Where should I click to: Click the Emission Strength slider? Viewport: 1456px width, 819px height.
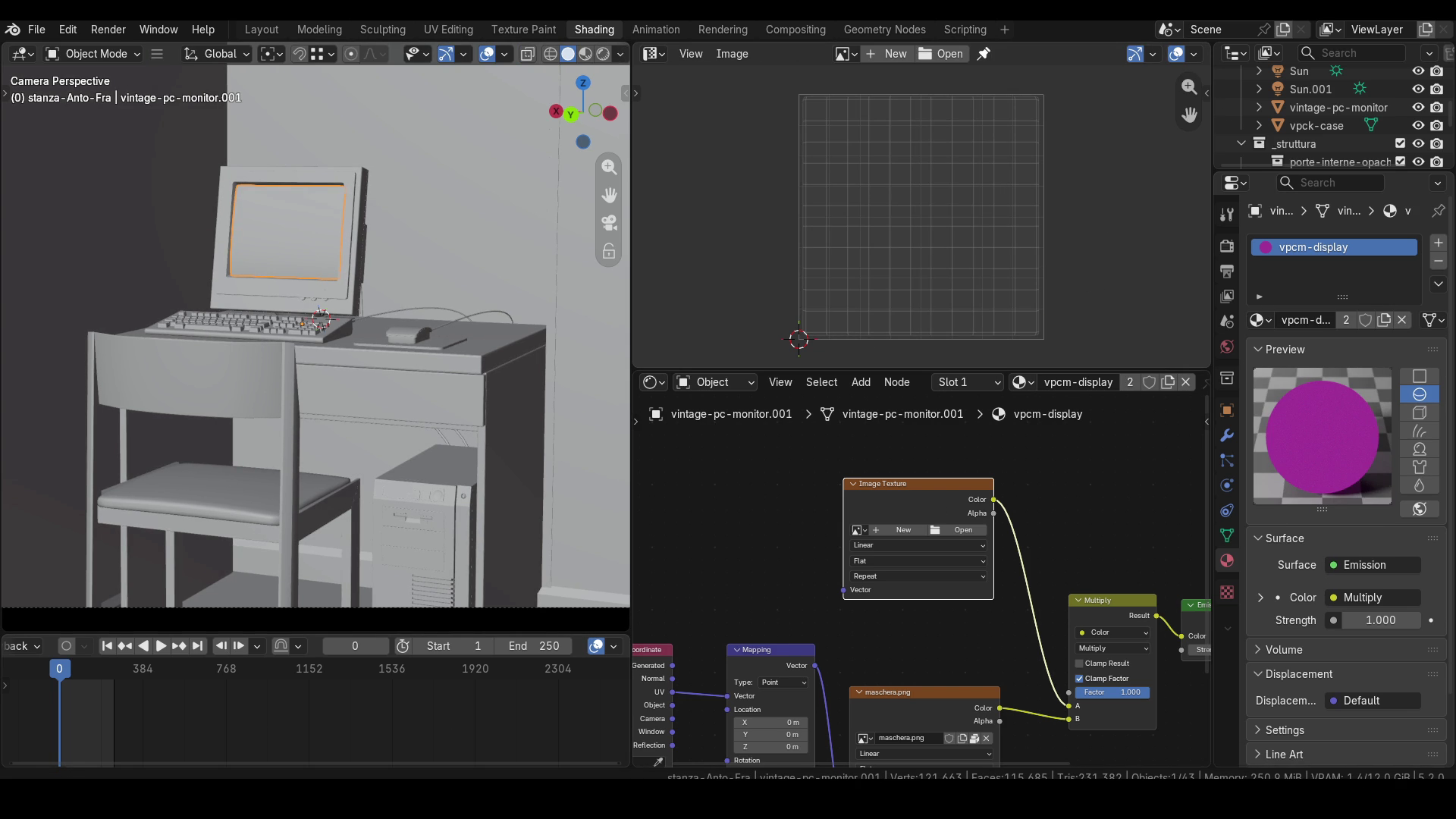pos(1380,620)
